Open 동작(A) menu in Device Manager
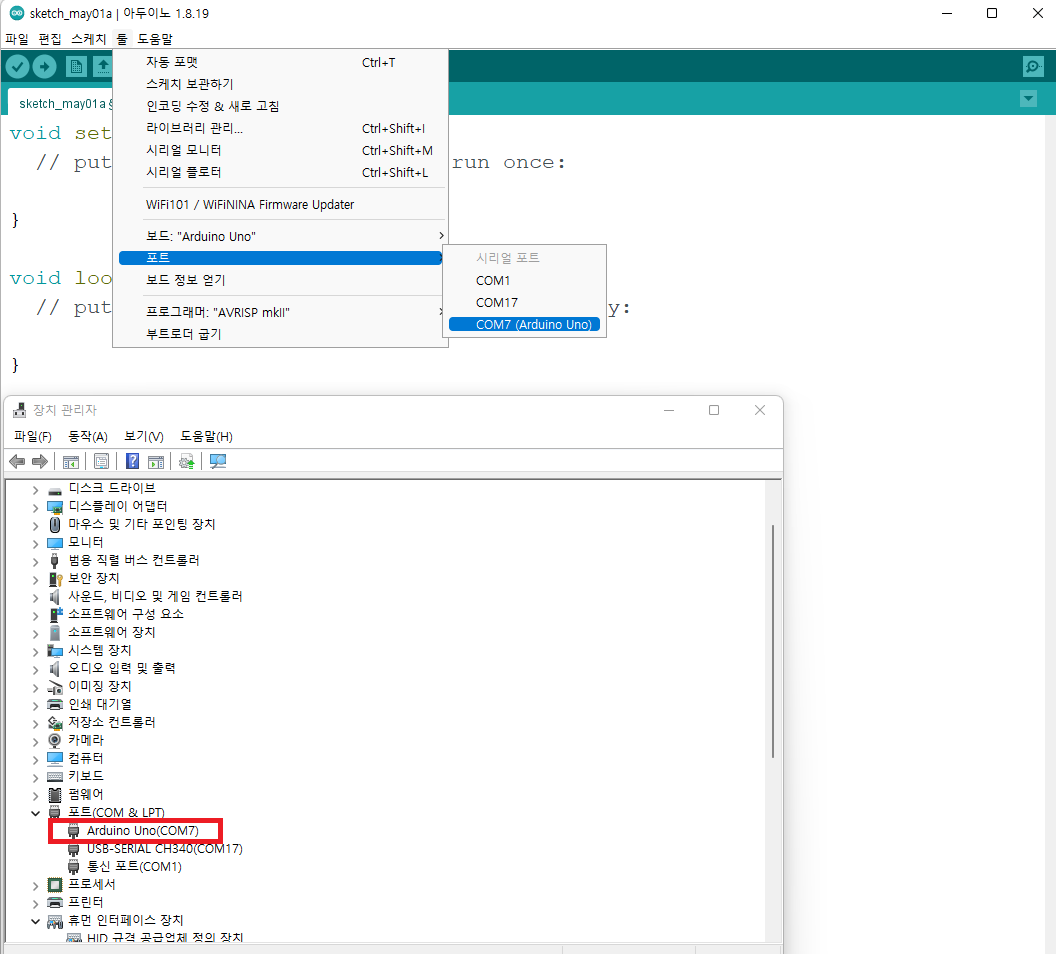 pyautogui.click(x=88, y=436)
